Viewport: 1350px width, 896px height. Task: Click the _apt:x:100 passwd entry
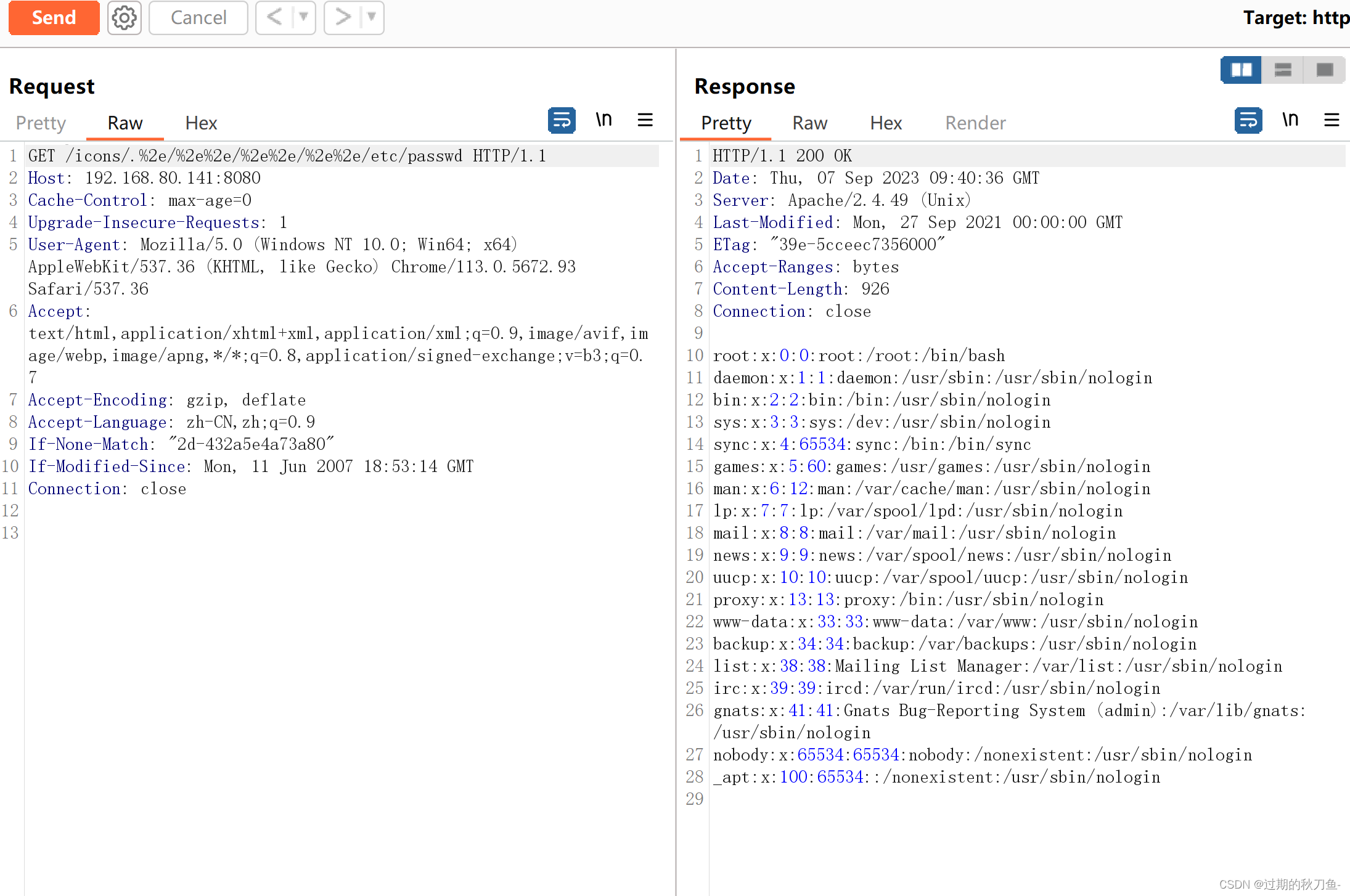(937, 777)
